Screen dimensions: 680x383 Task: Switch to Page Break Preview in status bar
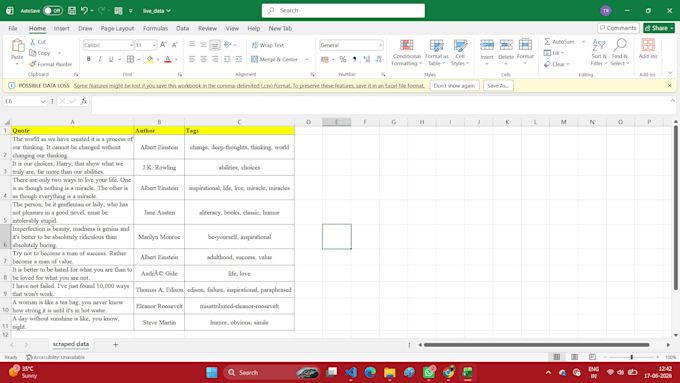point(592,357)
